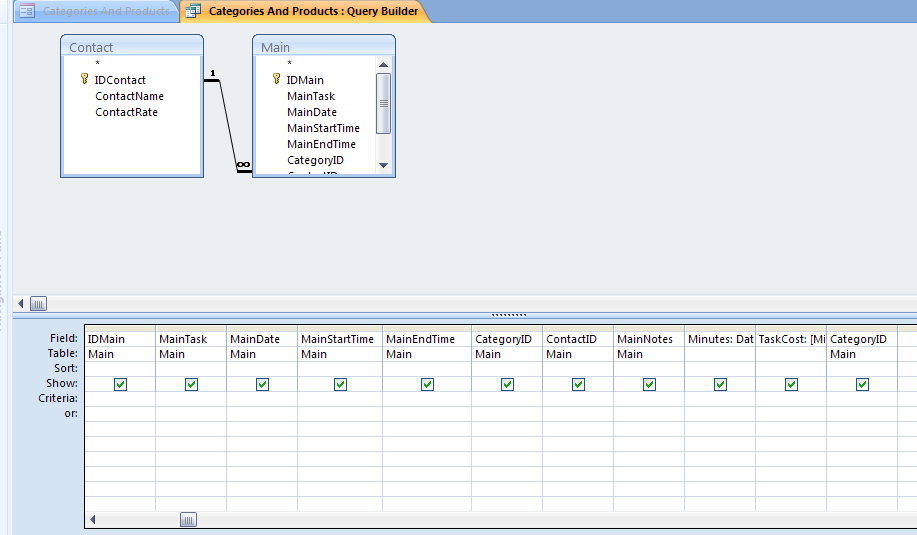Click the Main table scrollbar thumb
This screenshot has width=917, height=535.
384,103
